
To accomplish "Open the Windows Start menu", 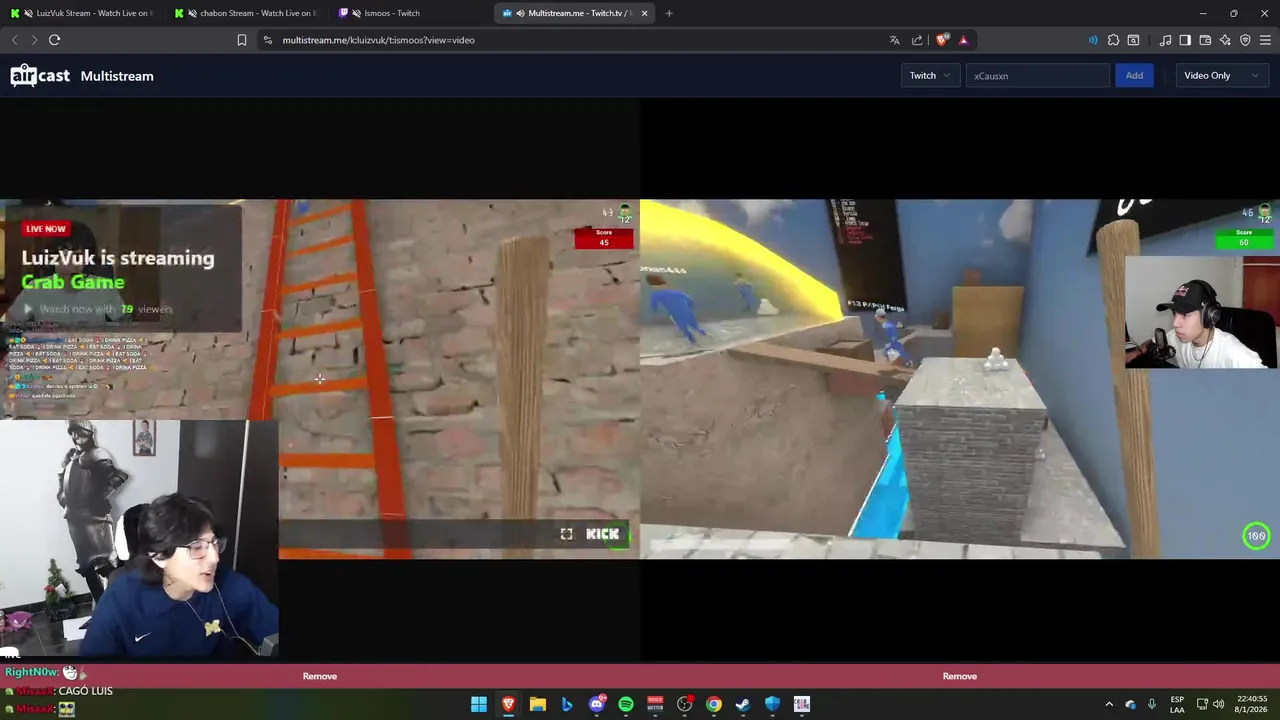I will pos(479,704).
